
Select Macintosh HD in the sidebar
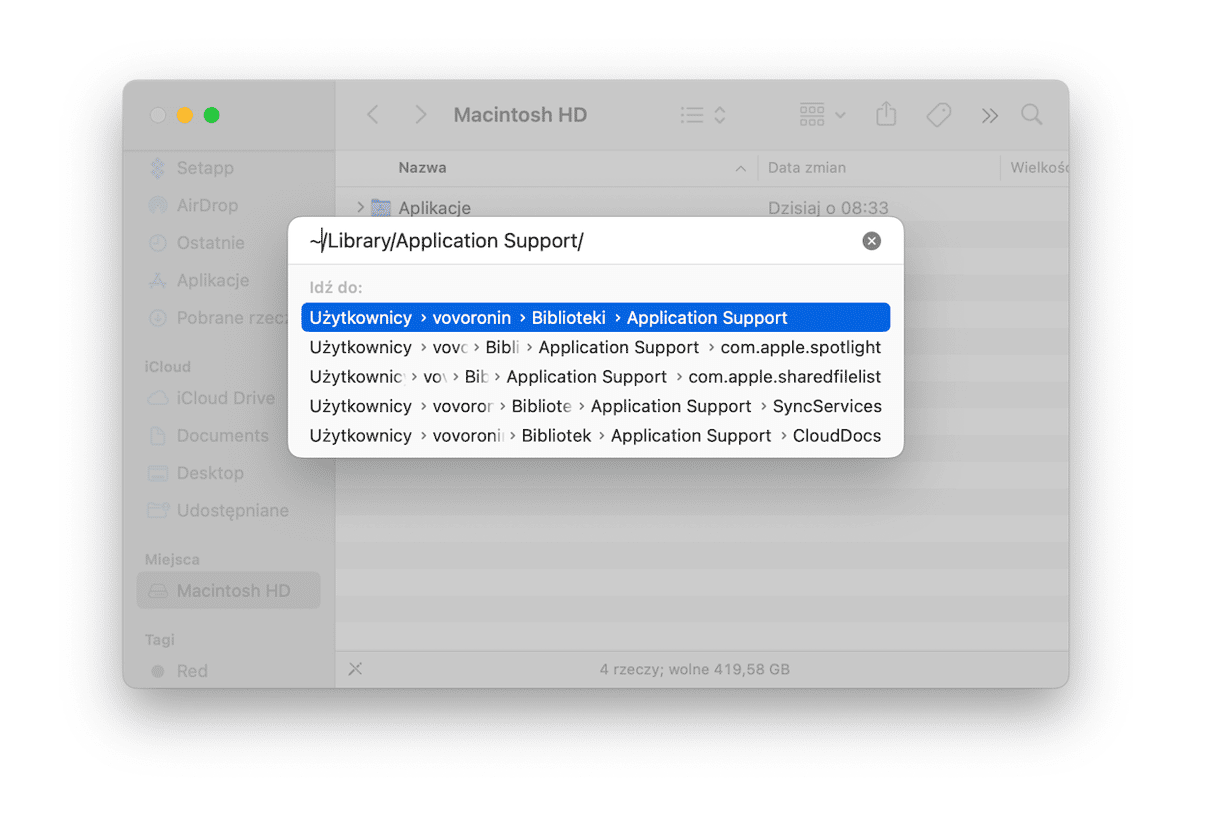229,591
